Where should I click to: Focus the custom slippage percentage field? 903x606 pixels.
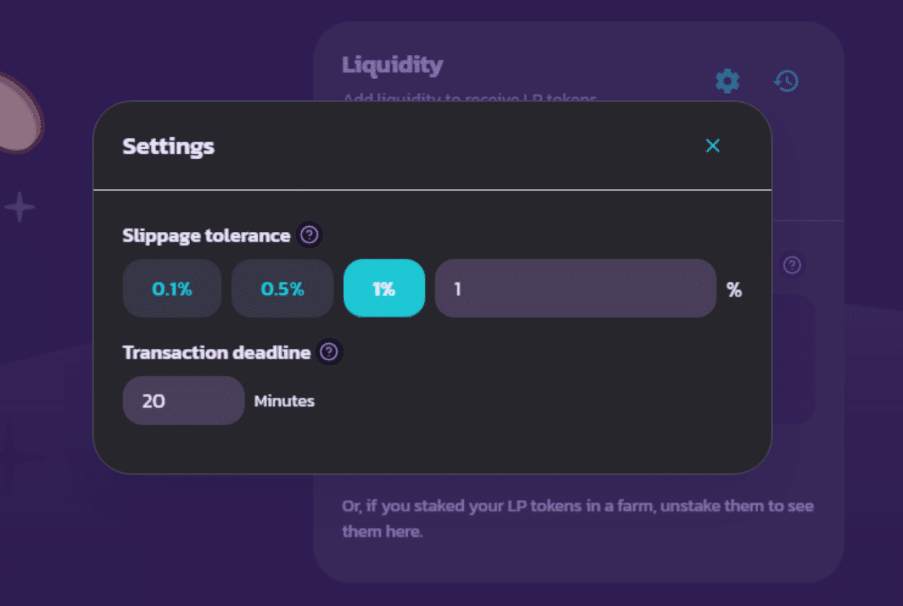[x=575, y=288]
